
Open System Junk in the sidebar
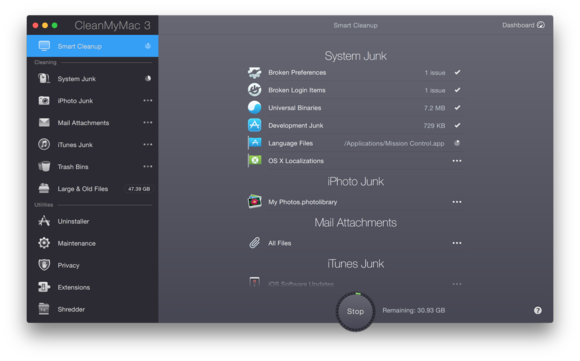pos(92,79)
